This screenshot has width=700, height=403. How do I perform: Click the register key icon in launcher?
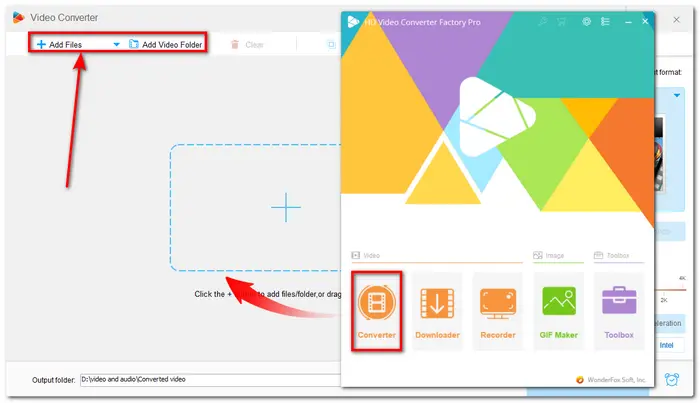[542, 21]
